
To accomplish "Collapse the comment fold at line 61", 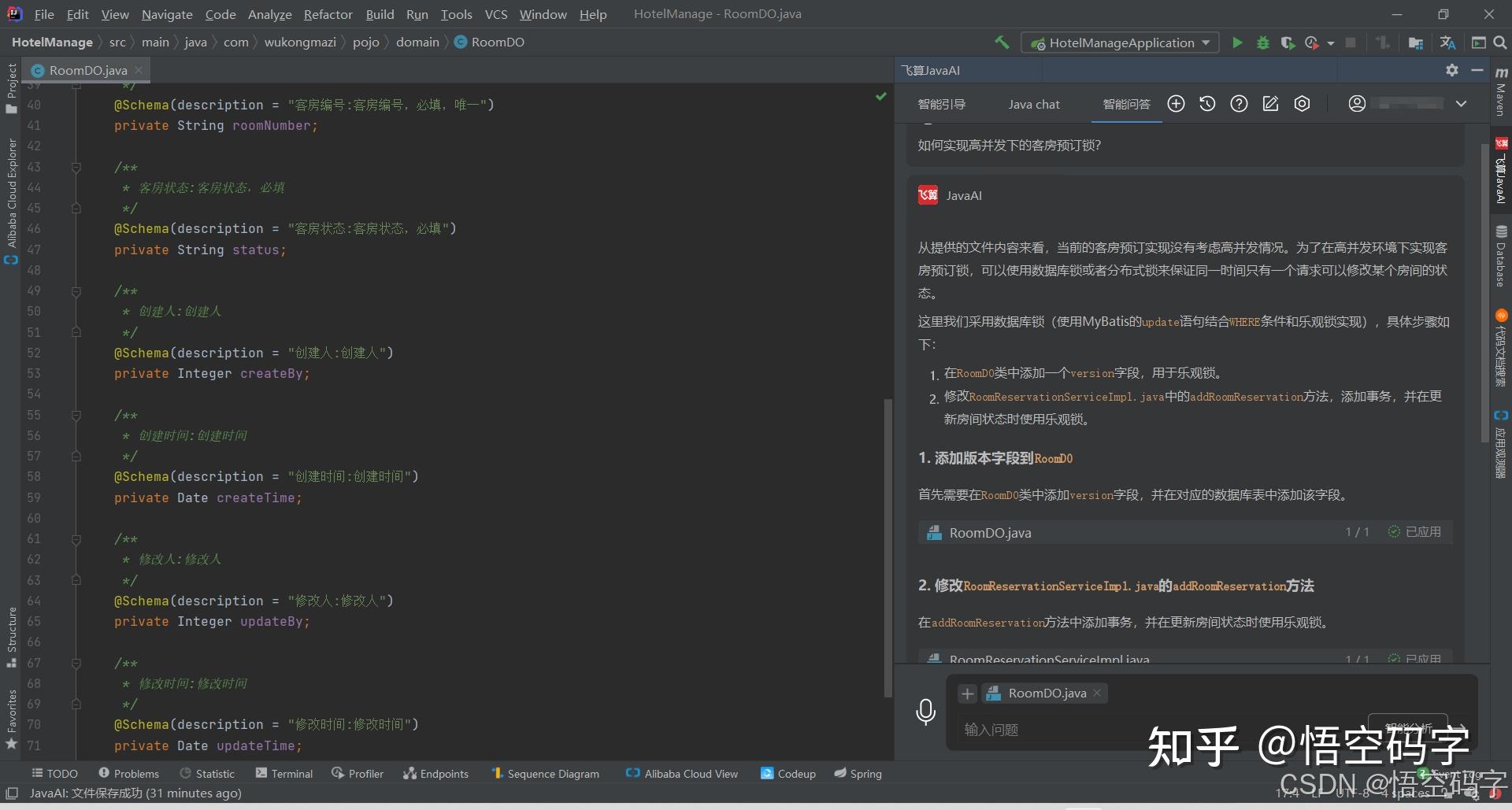I will point(76,539).
